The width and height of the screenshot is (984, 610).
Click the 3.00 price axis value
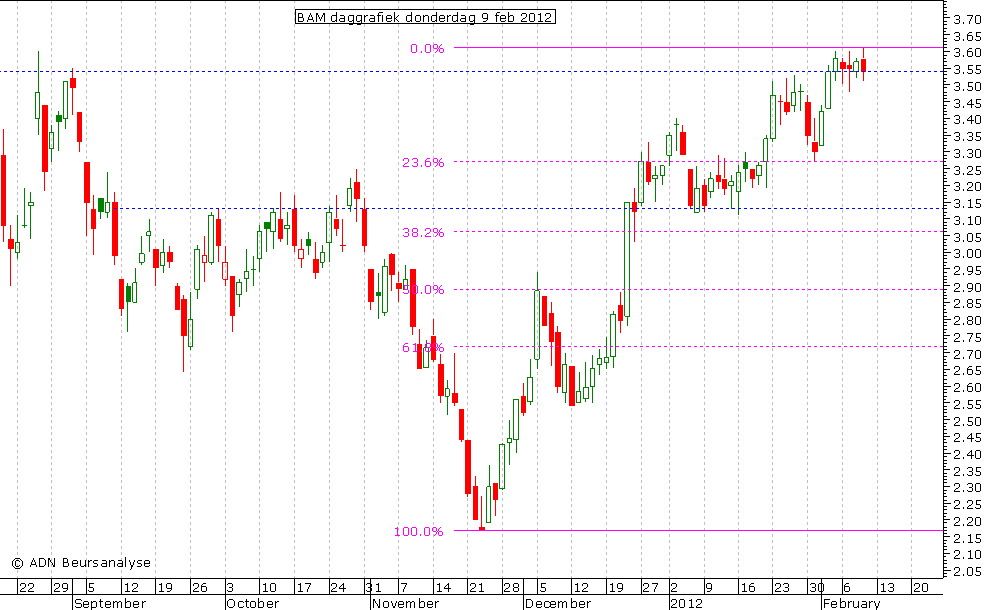coord(967,254)
